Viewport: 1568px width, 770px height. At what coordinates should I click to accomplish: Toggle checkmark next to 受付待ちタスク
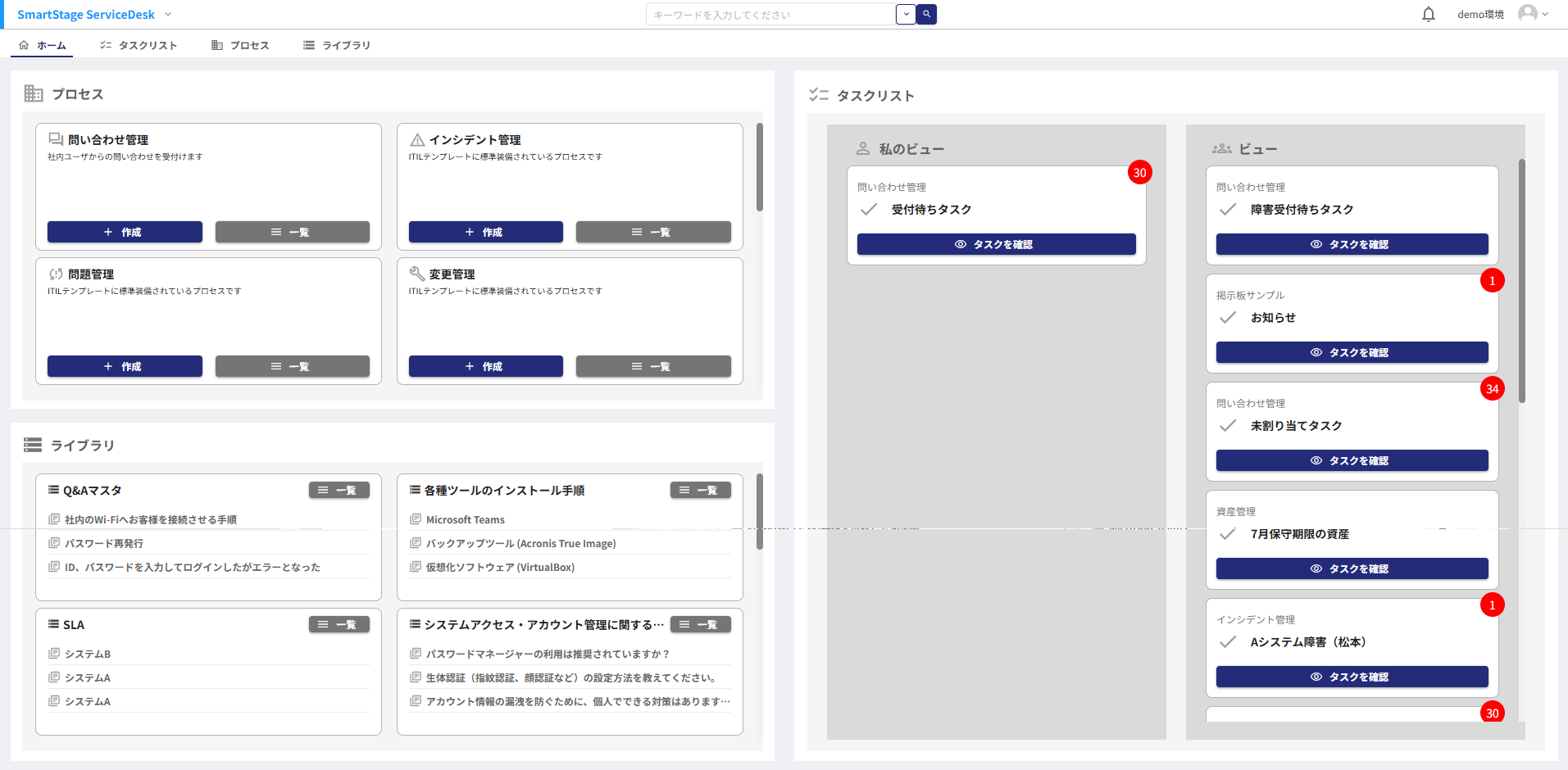click(x=869, y=210)
